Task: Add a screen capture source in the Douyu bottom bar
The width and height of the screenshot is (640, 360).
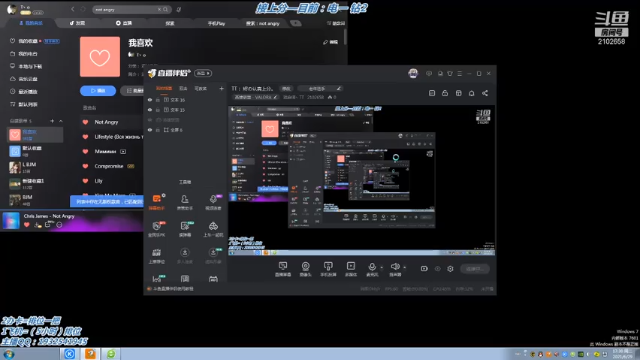Action: tap(283, 269)
